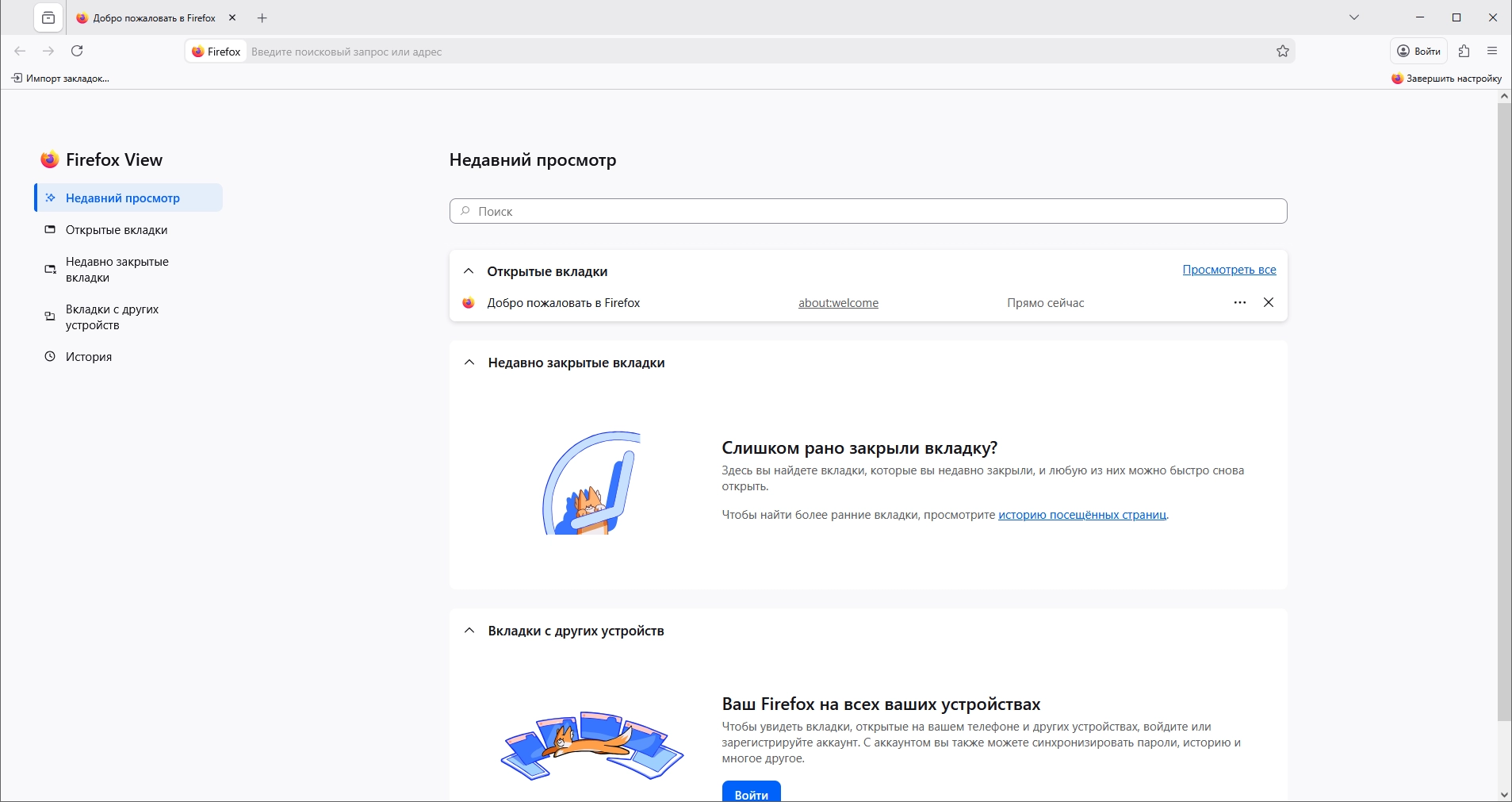Open the list all tabs dropdown arrow
Screen dimensions: 1512x802
[x=1354, y=17]
